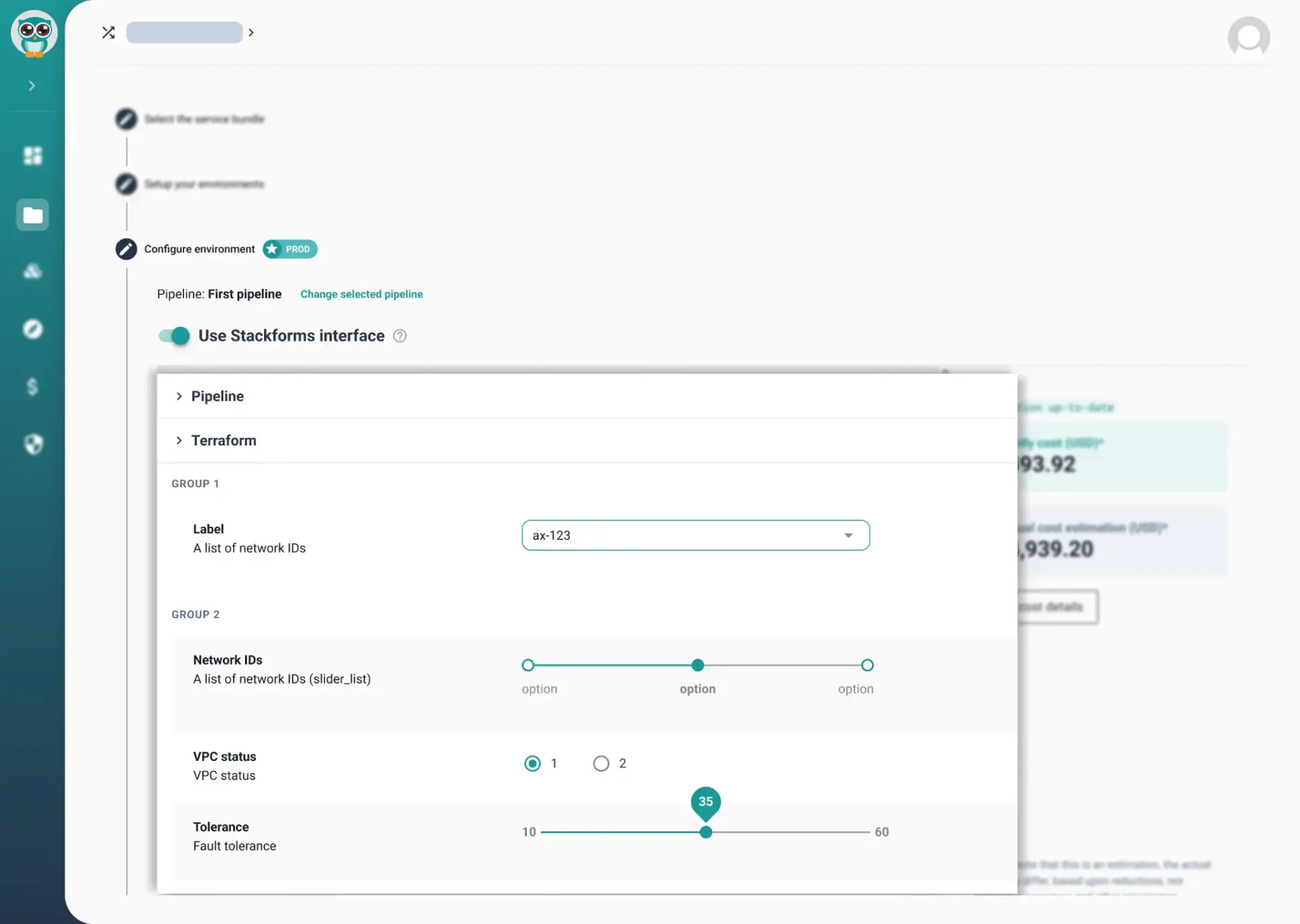Click the Tolerance slider handle at 35
Image resolution: width=1300 pixels, height=924 pixels.
[706, 832]
